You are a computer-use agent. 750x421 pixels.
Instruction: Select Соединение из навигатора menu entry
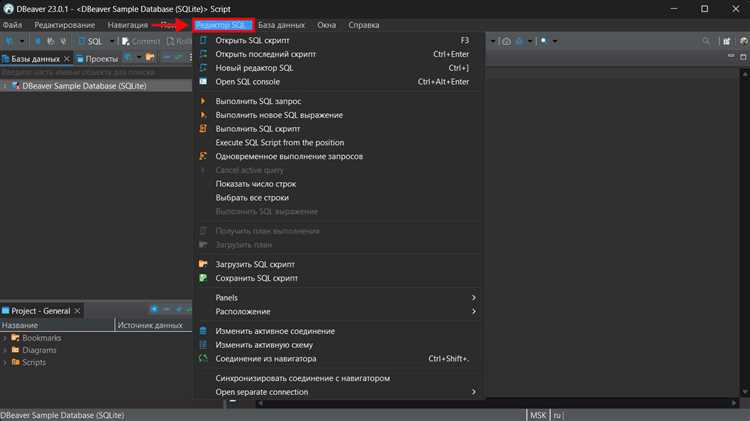tap(338, 359)
